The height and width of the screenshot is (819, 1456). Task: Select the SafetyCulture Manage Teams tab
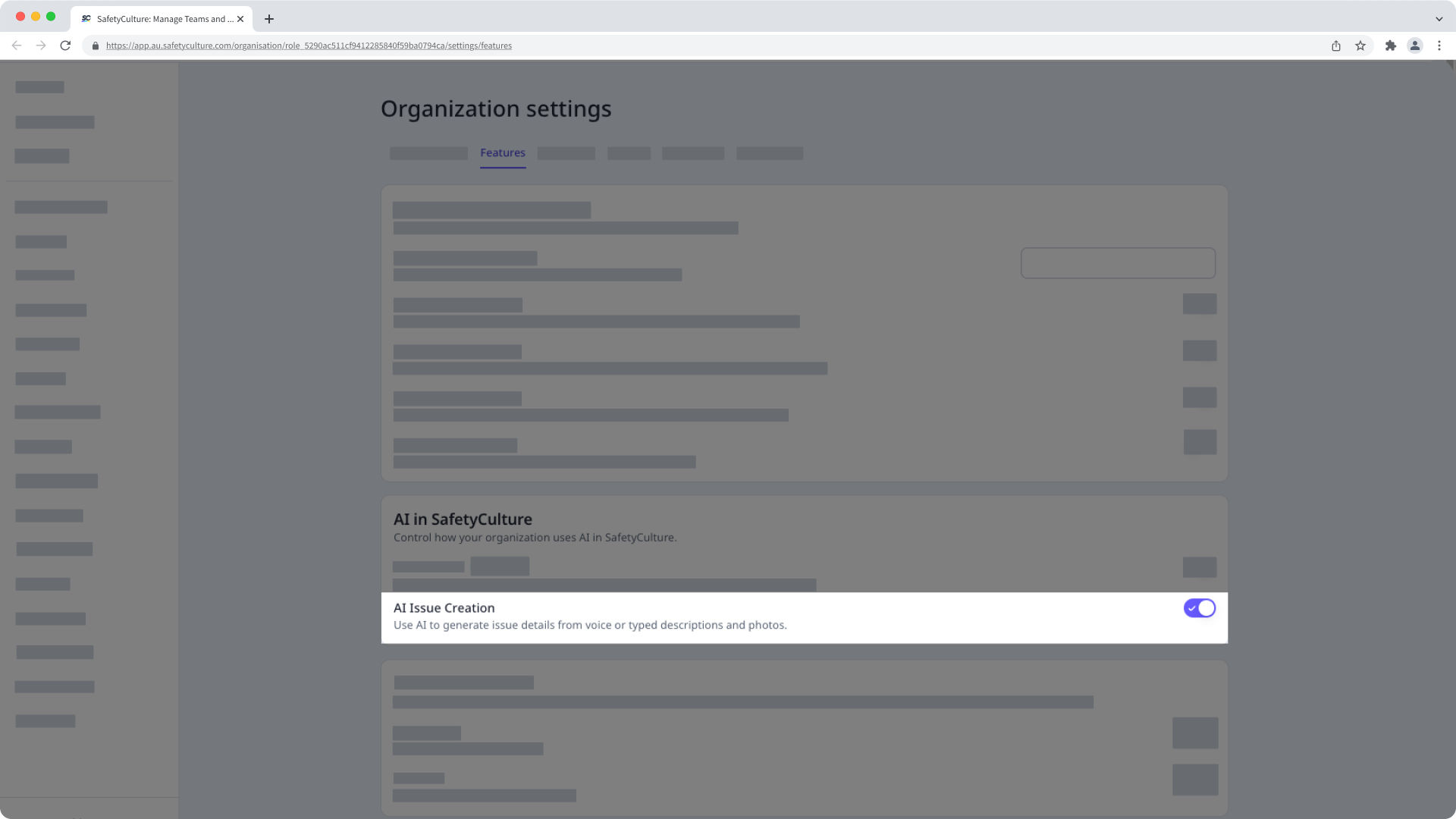[x=162, y=19]
